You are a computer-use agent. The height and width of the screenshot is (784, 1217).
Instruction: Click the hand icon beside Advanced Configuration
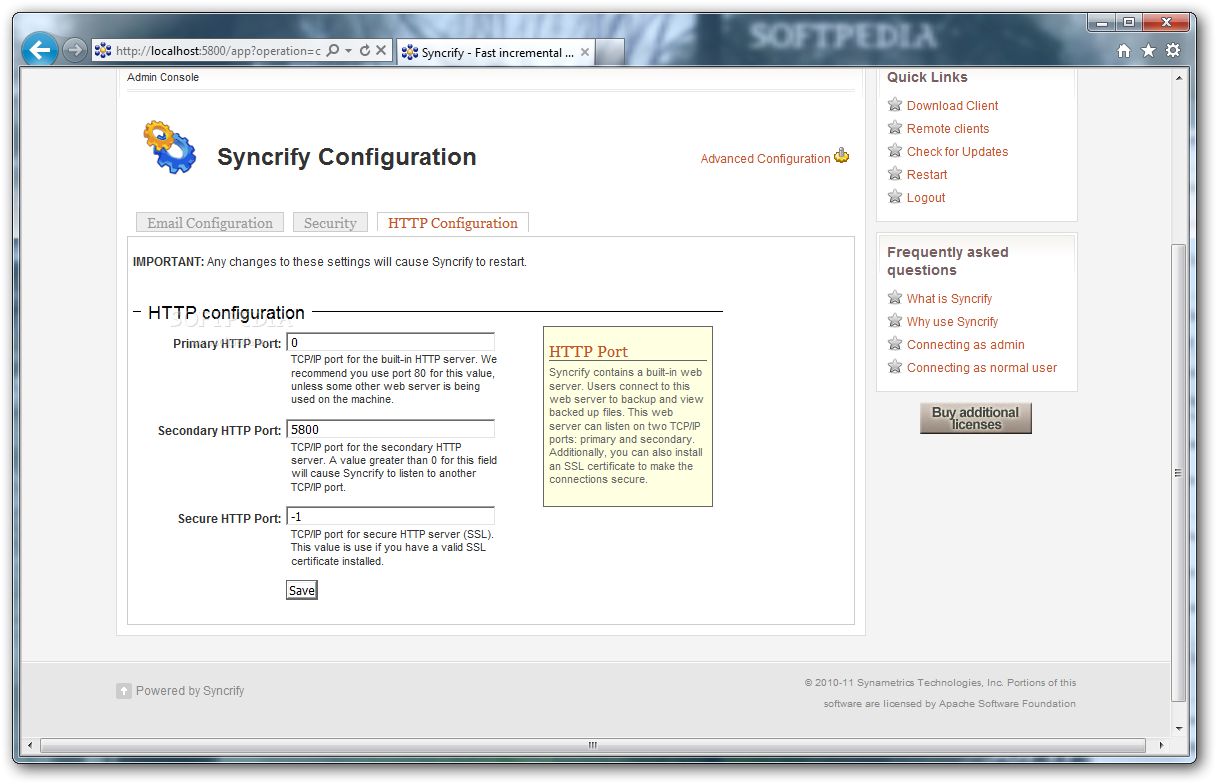point(842,156)
